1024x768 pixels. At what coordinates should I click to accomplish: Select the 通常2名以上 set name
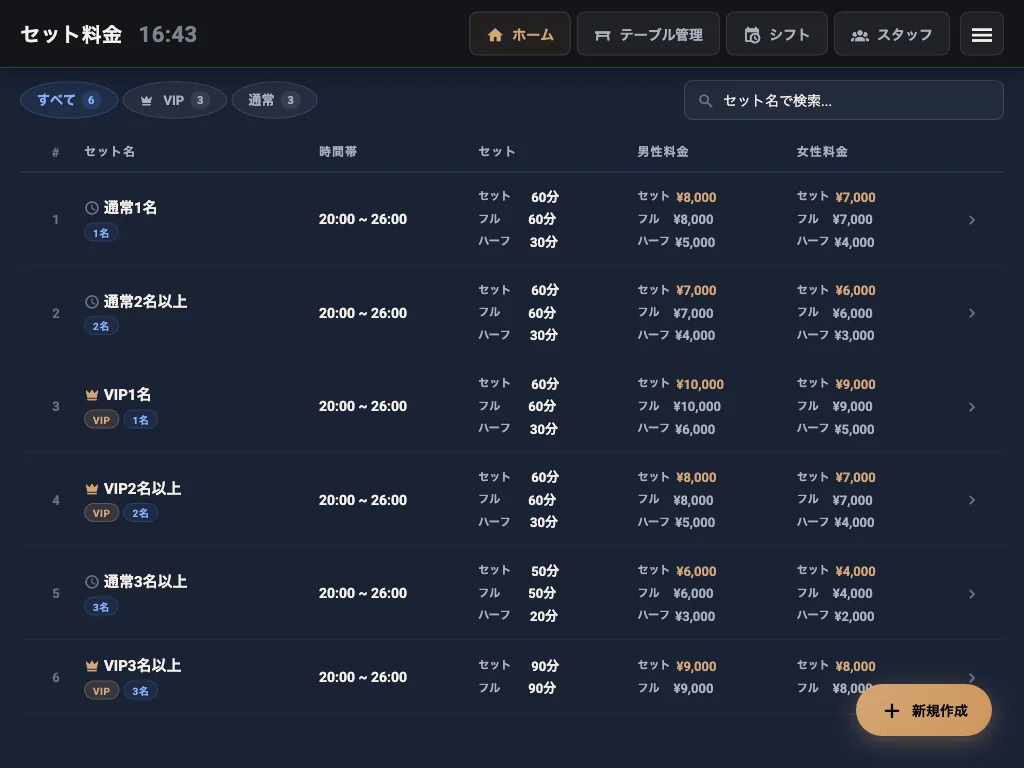point(145,302)
